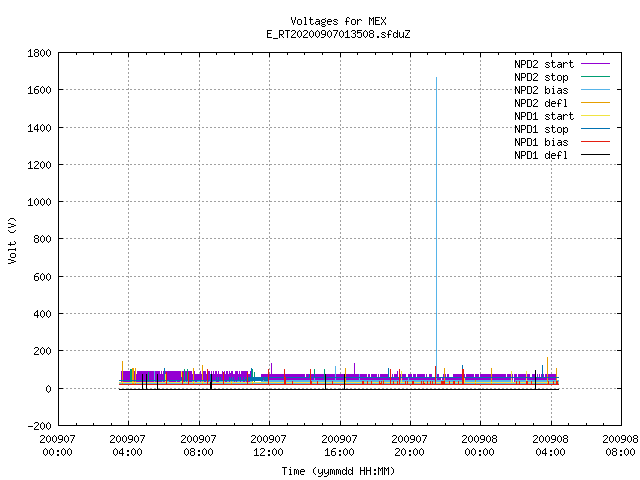This screenshot has width=640, height=480.
Task: Click the 'NPD2 stop' legend label
Action: coord(541,77)
